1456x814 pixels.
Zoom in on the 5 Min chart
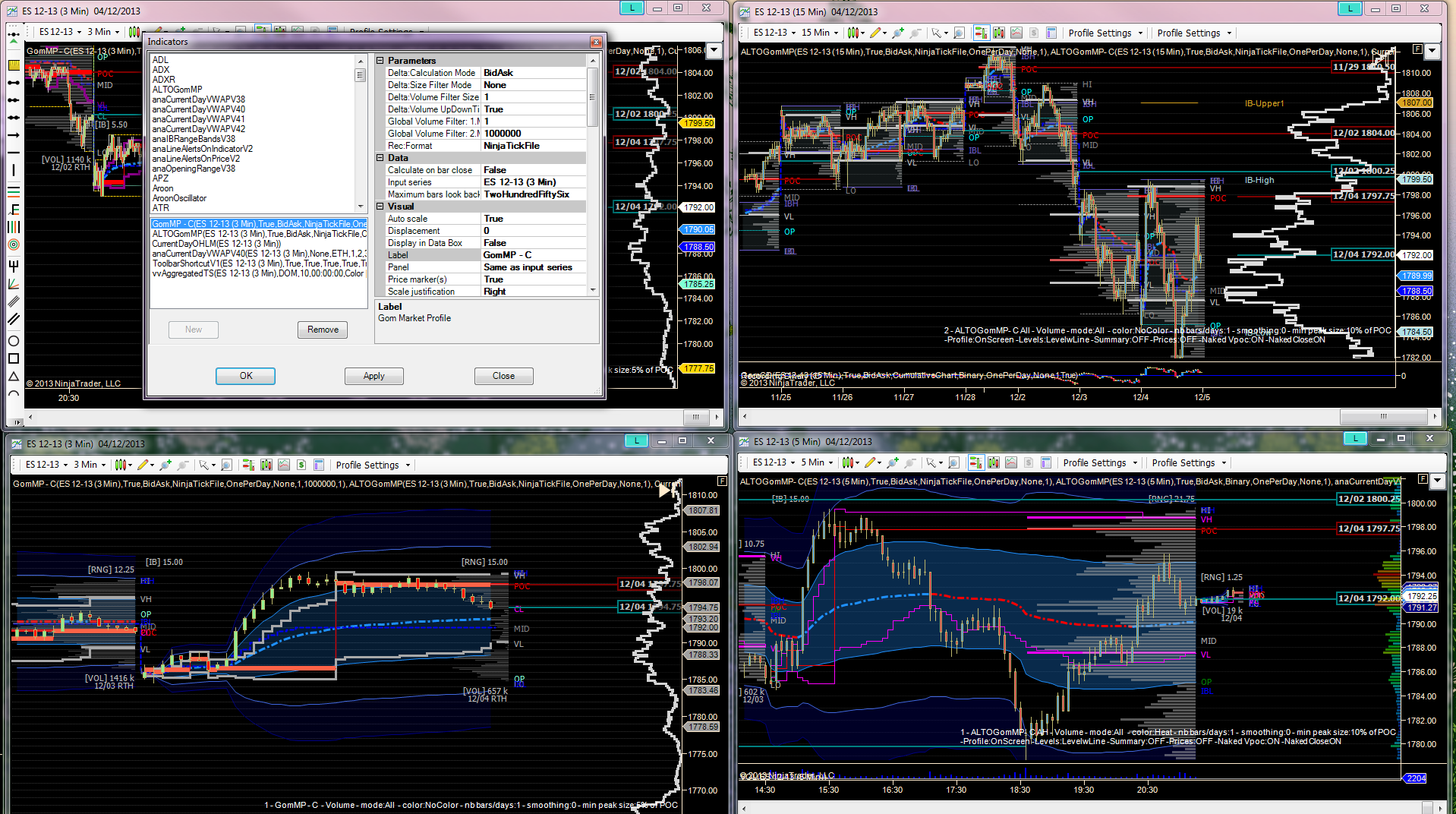893,462
